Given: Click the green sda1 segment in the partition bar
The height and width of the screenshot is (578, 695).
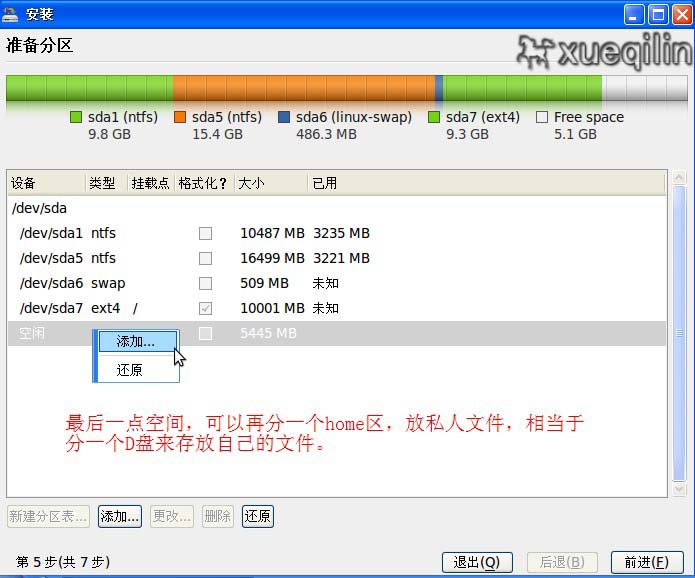Looking at the screenshot, I should coord(90,88).
